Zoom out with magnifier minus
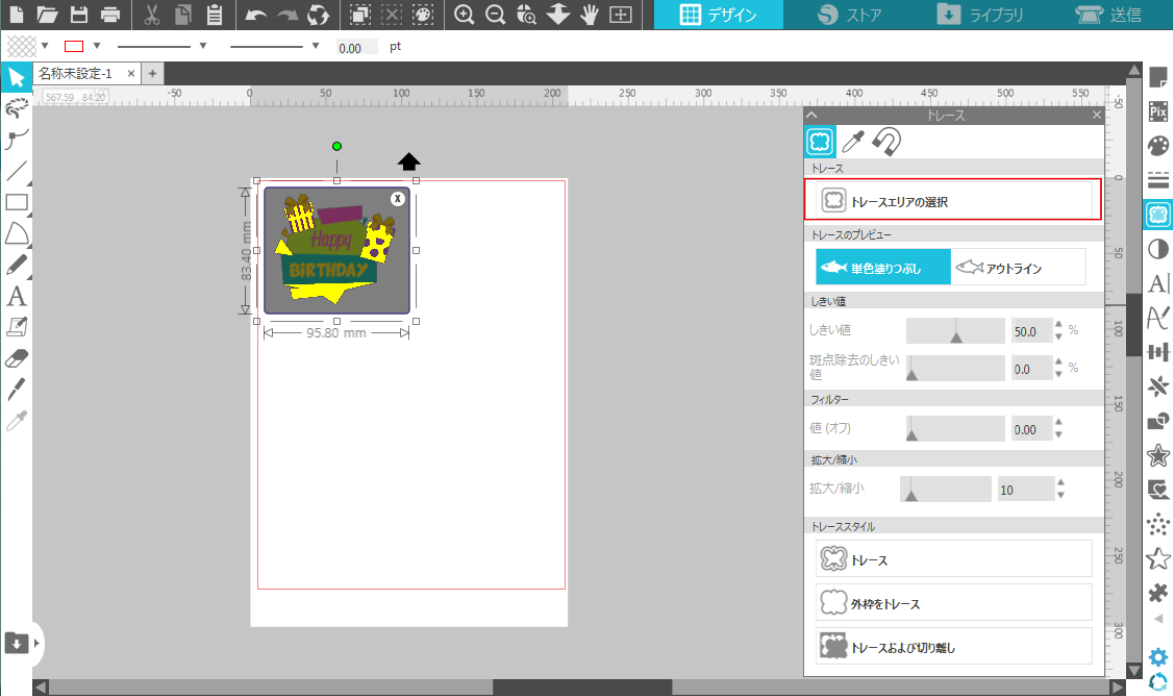The width and height of the screenshot is (1173, 696). (494, 14)
